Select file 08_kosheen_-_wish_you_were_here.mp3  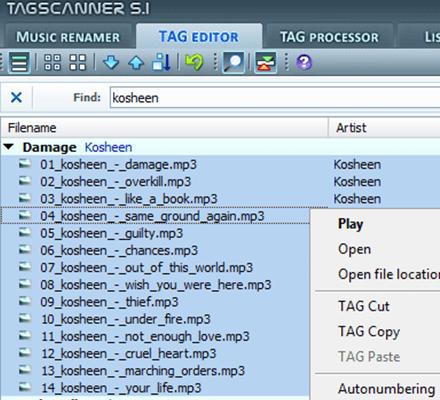156,285
